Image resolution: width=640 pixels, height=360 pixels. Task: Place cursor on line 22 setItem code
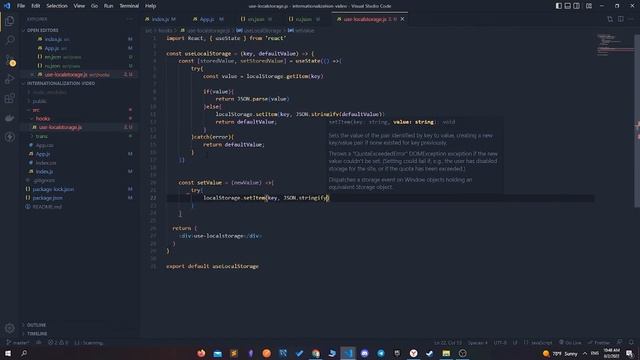coord(266,198)
